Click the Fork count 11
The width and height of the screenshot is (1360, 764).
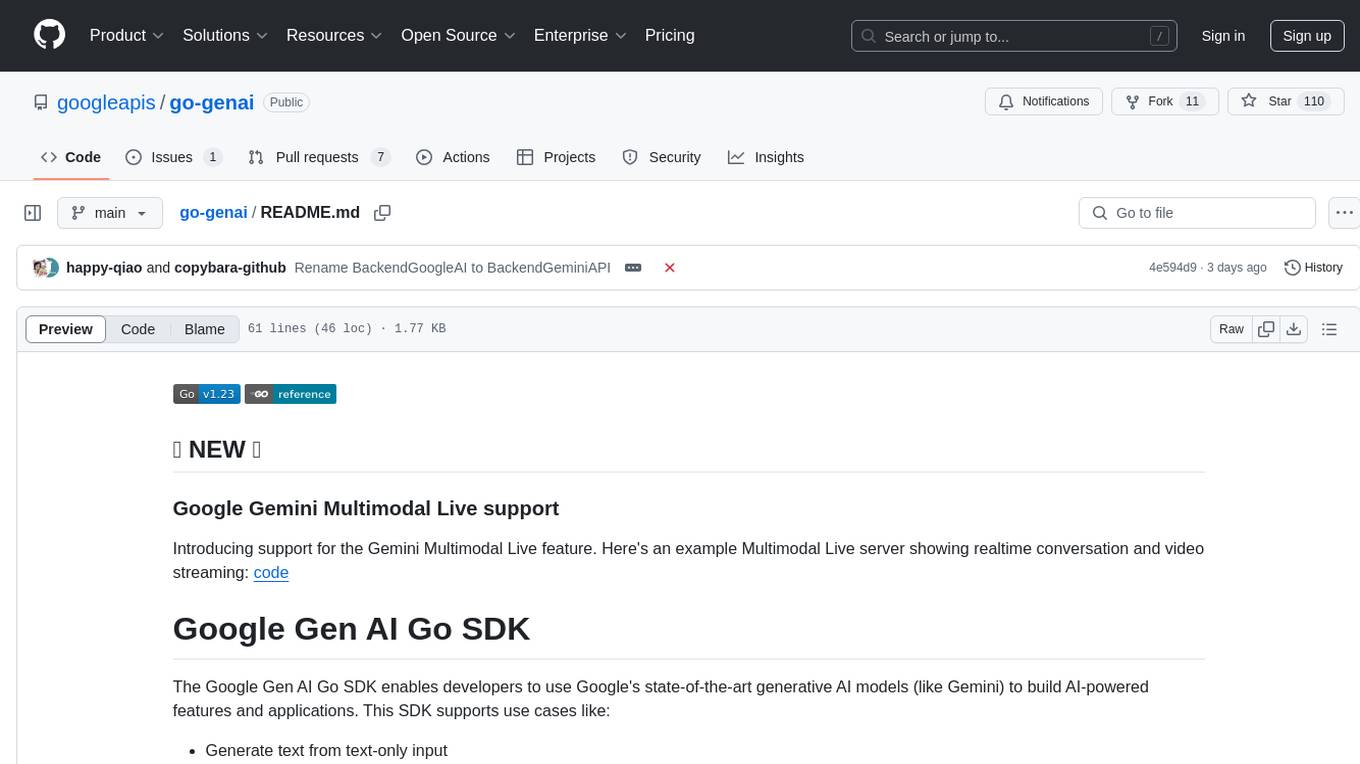(x=1192, y=101)
